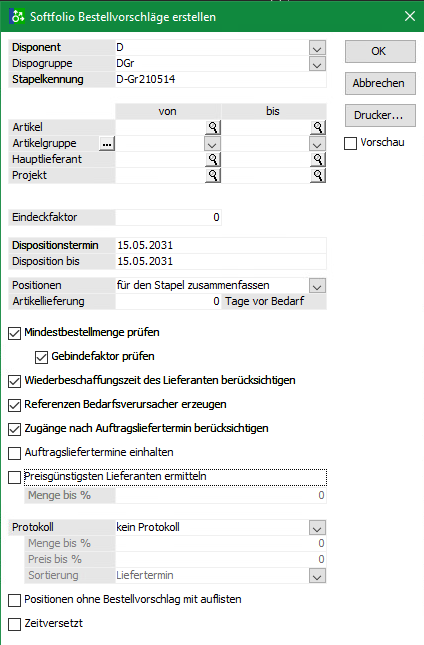The width and height of the screenshot is (424, 645).
Task: Open Projekt 'bis' magnifier lookup
Action: click(x=318, y=175)
